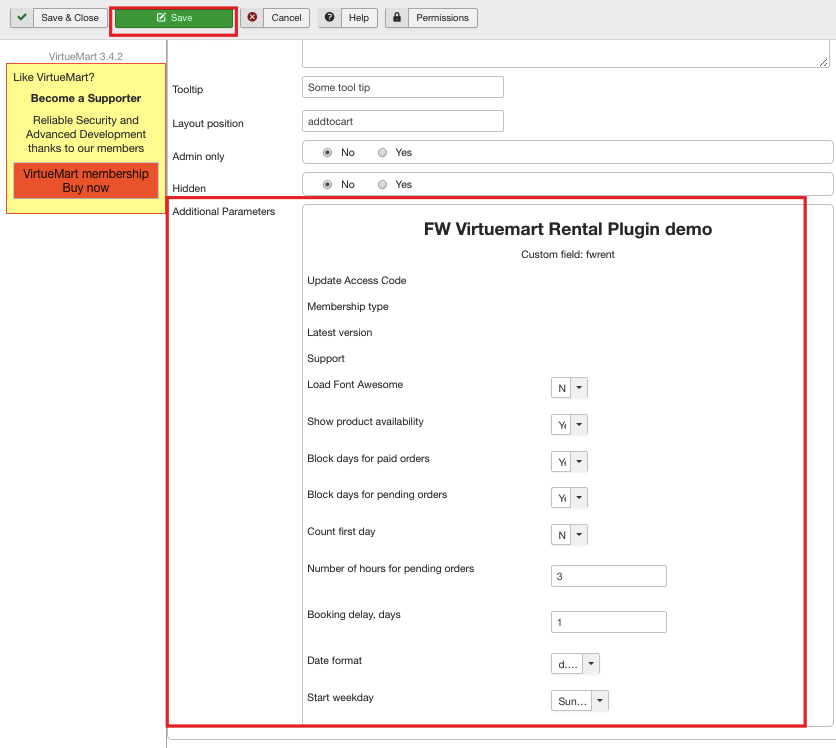
Task: Expand the Count first day dropdown
Action: point(569,535)
